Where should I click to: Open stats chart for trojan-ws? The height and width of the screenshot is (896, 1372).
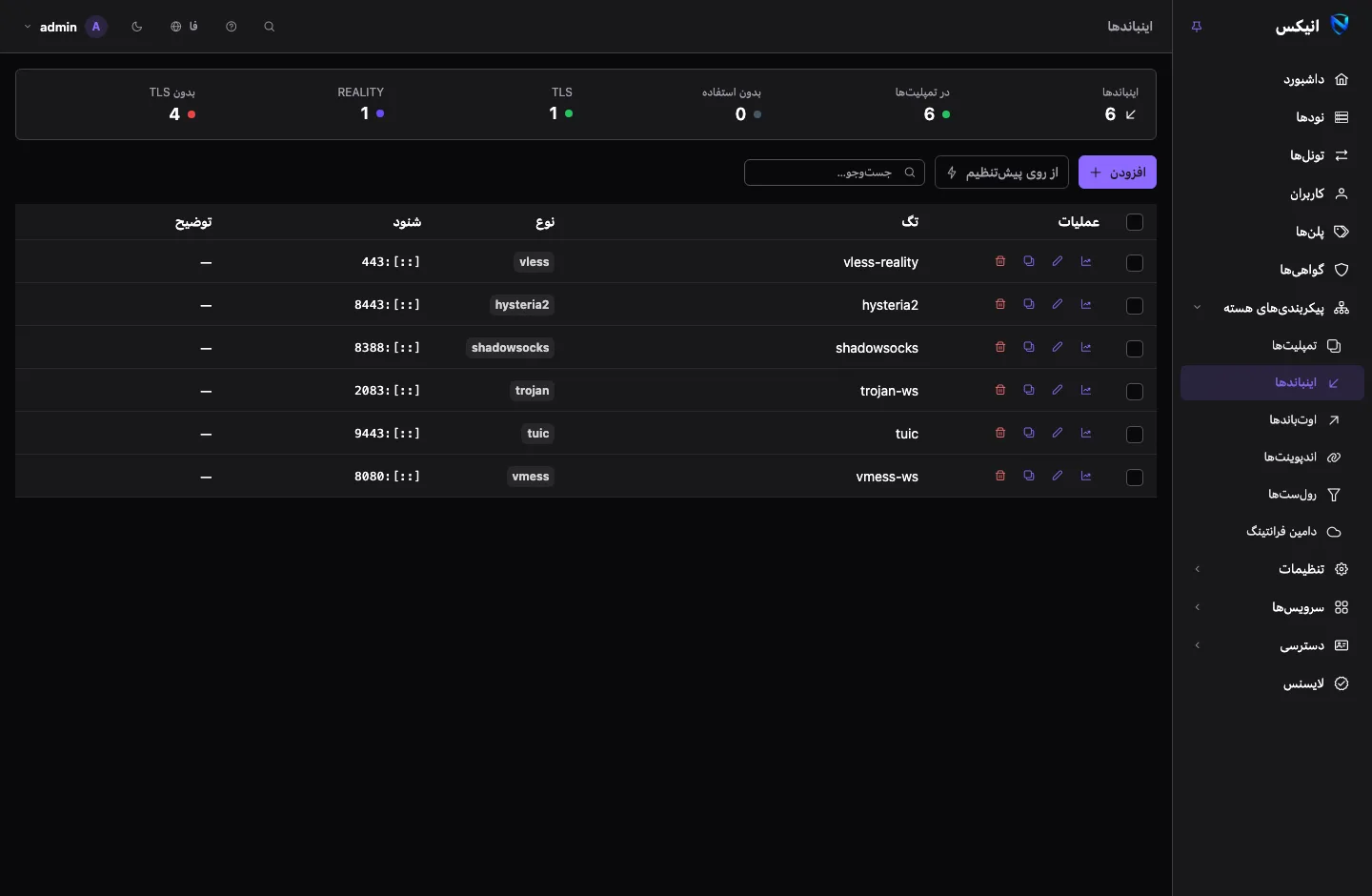(1086, 390)
